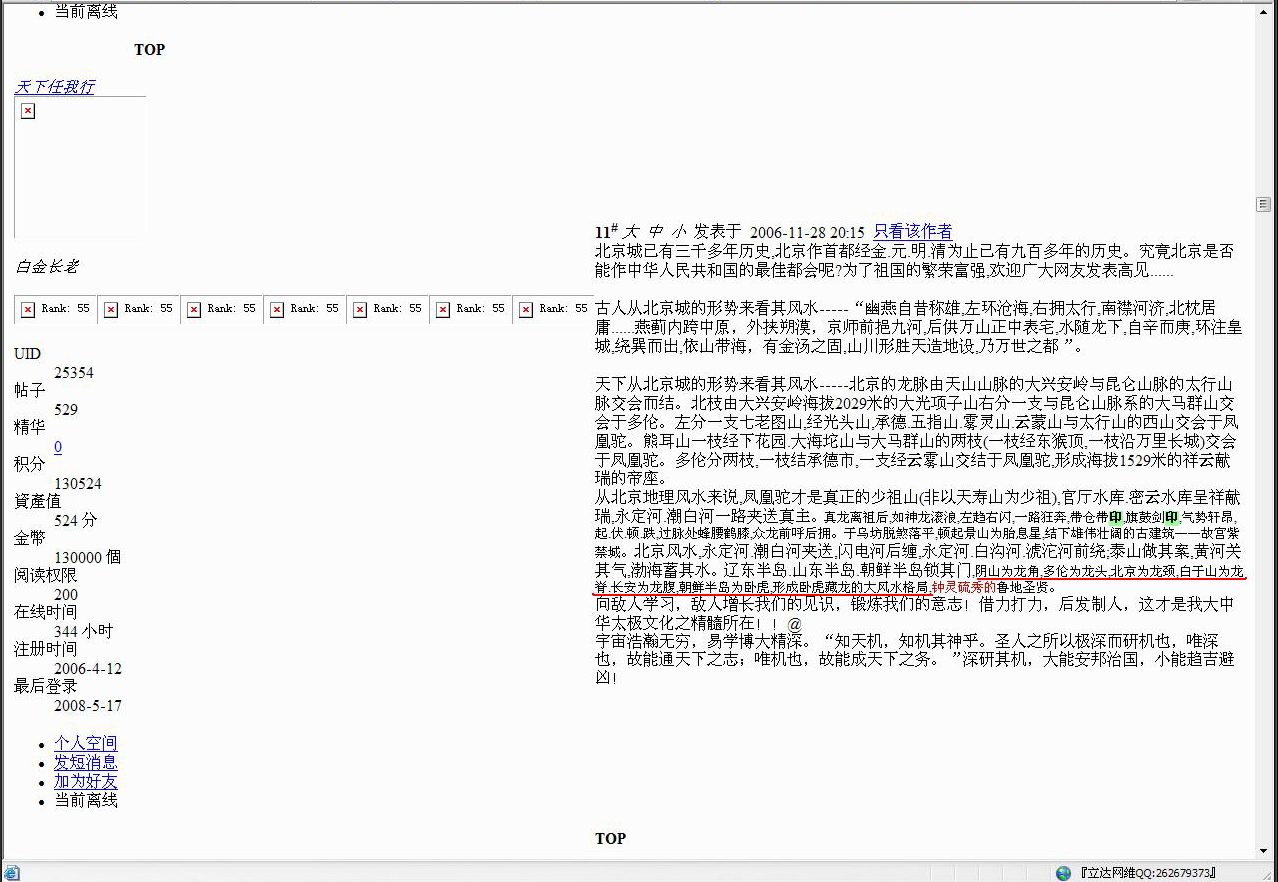Click the IE page icon in status bar
Viewport: 1278px width, 882px height.
[11, 873]
